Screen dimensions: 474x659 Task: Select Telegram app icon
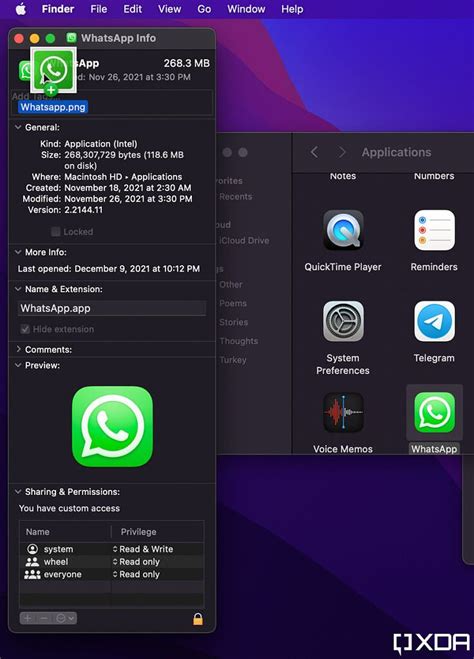tap(434, 321)
